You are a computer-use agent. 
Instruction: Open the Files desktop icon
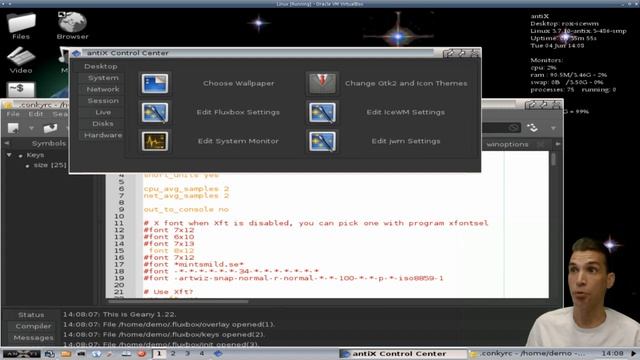point(21,26)
